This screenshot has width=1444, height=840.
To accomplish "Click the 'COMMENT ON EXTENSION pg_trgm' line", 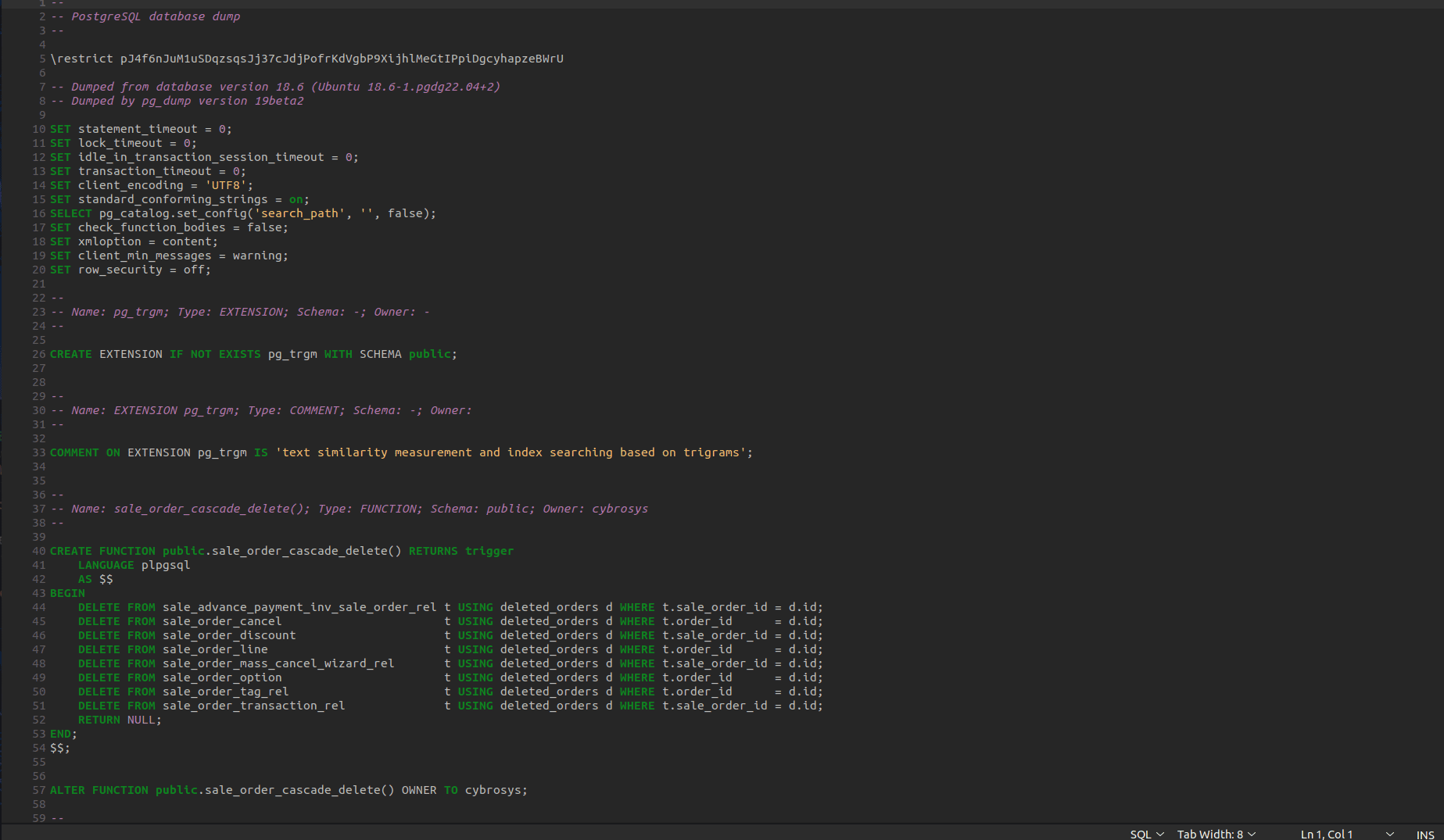I will [401, 452].
